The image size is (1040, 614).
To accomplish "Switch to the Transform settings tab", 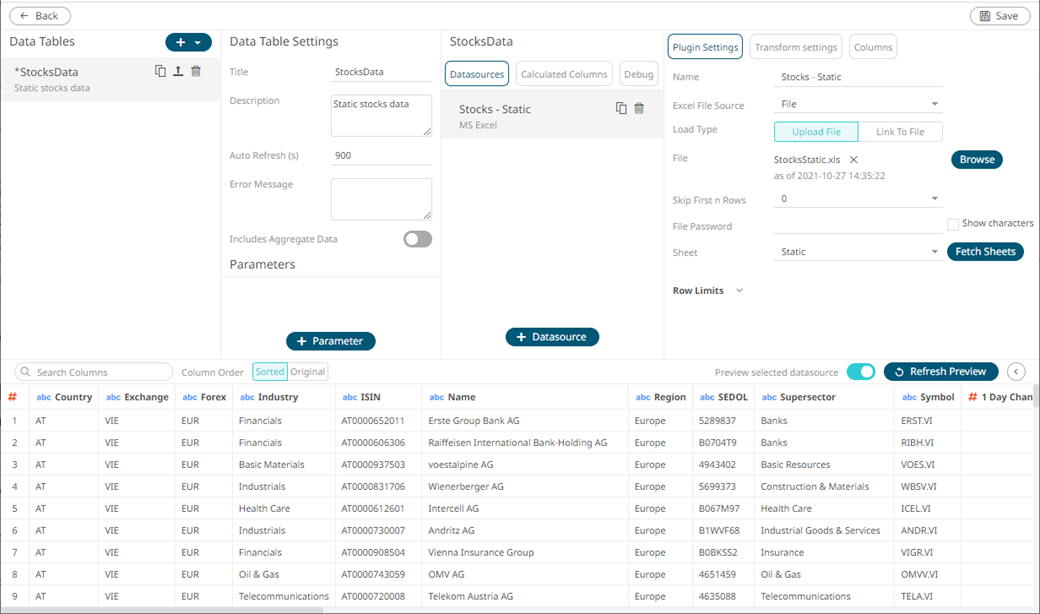I will (x=795, y=47).
